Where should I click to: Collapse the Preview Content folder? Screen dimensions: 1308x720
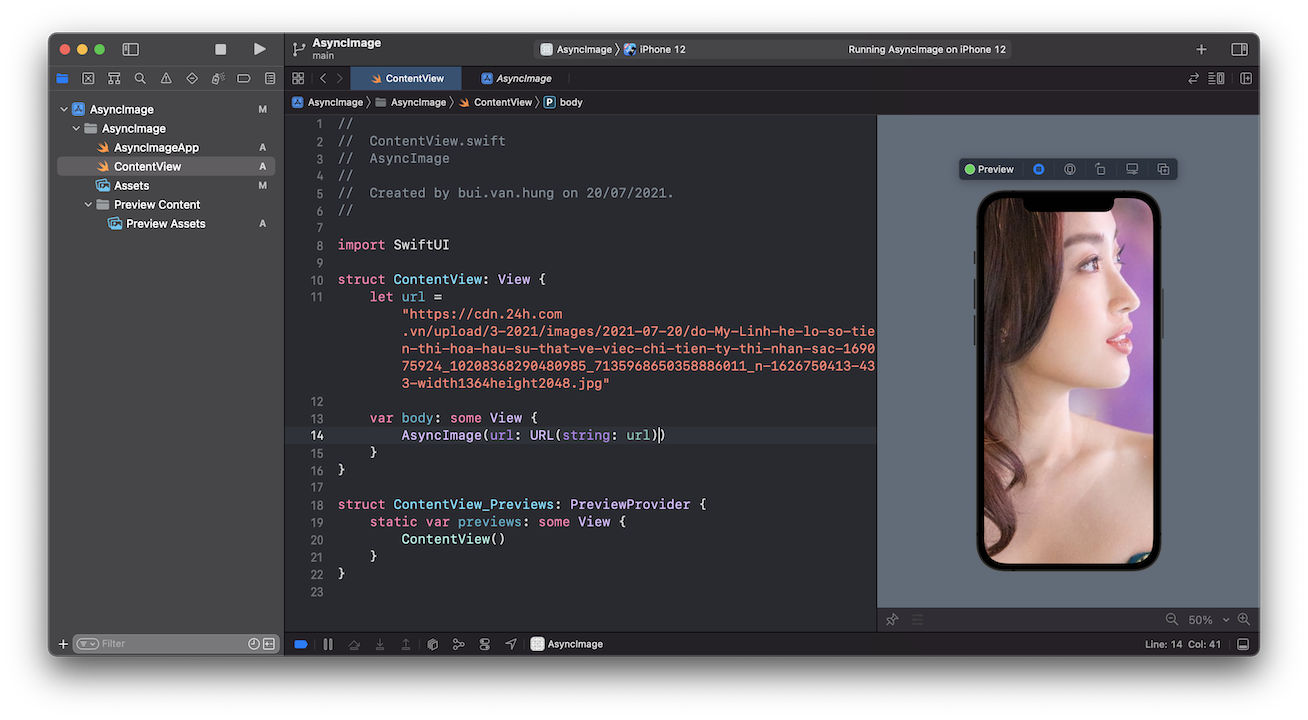[89, 204]
